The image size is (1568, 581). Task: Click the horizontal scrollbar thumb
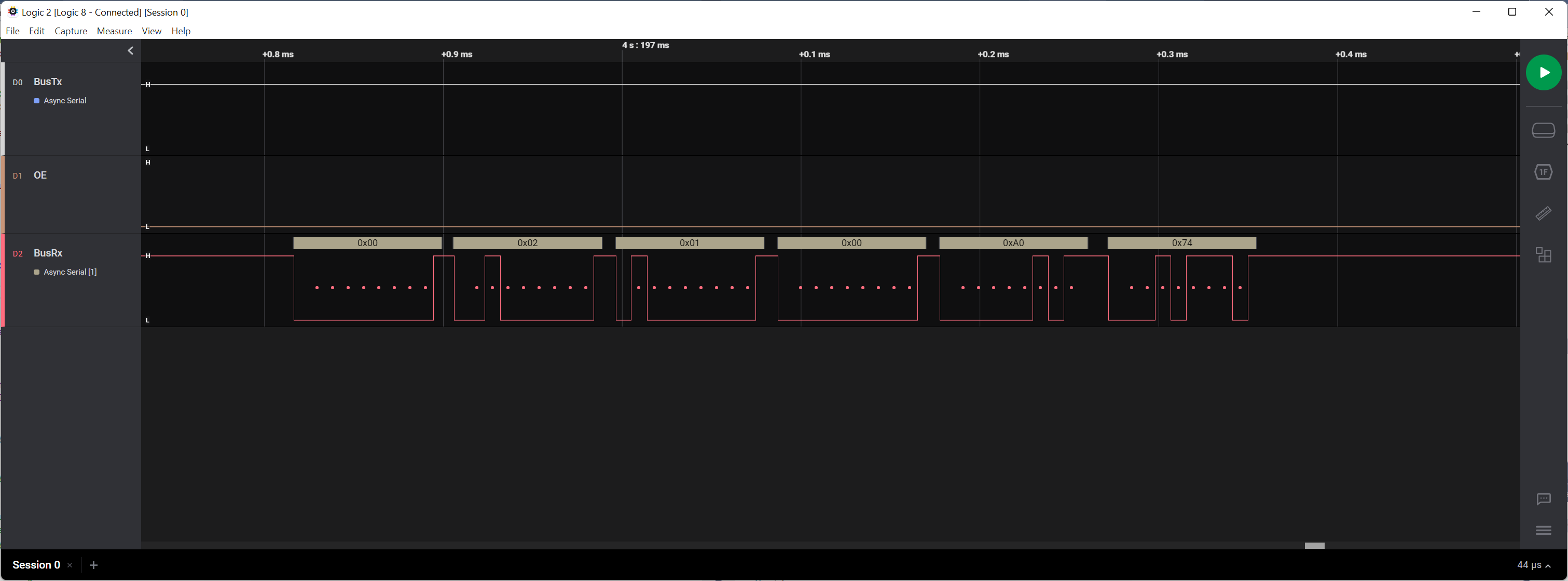coord(1314,546)
